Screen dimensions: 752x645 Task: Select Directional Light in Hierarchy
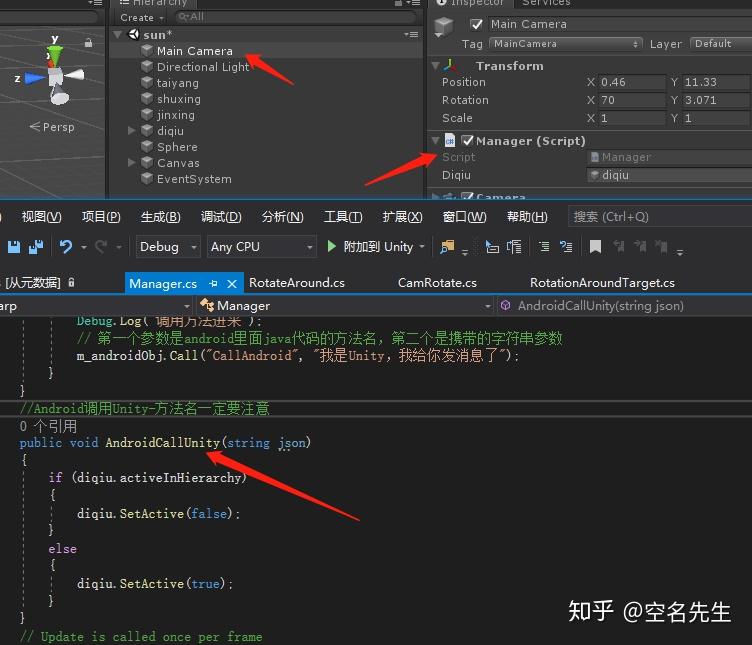[203, 67]
